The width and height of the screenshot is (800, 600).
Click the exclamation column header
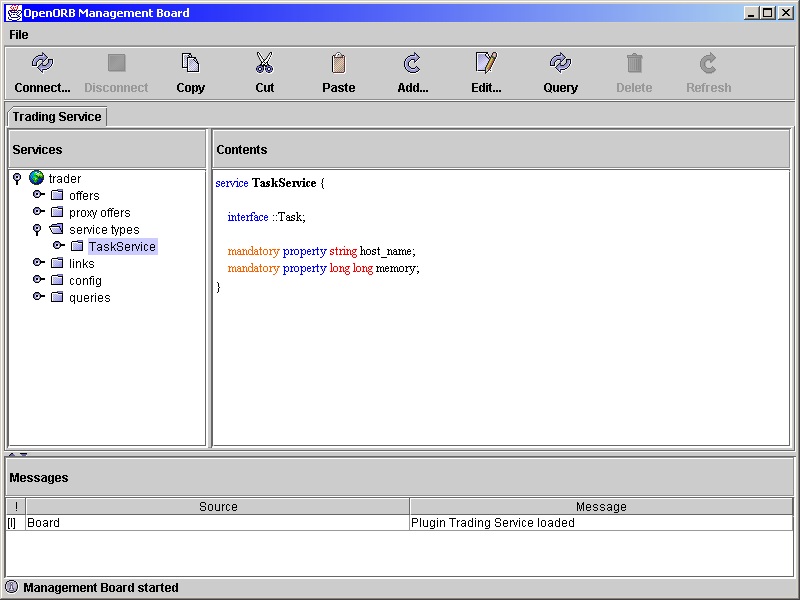[x=16, y=506]
